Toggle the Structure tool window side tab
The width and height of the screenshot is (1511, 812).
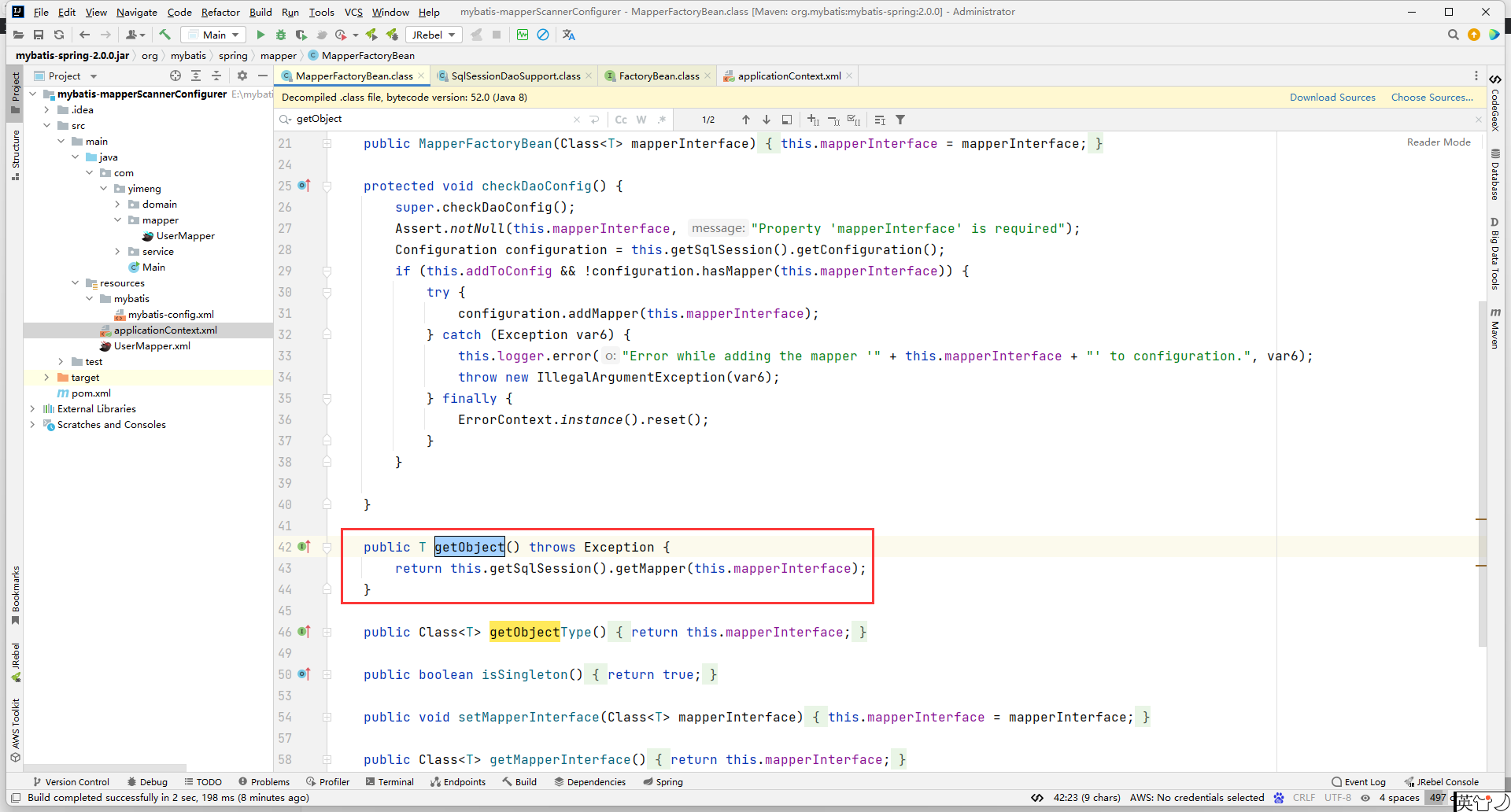click(15, 155)
